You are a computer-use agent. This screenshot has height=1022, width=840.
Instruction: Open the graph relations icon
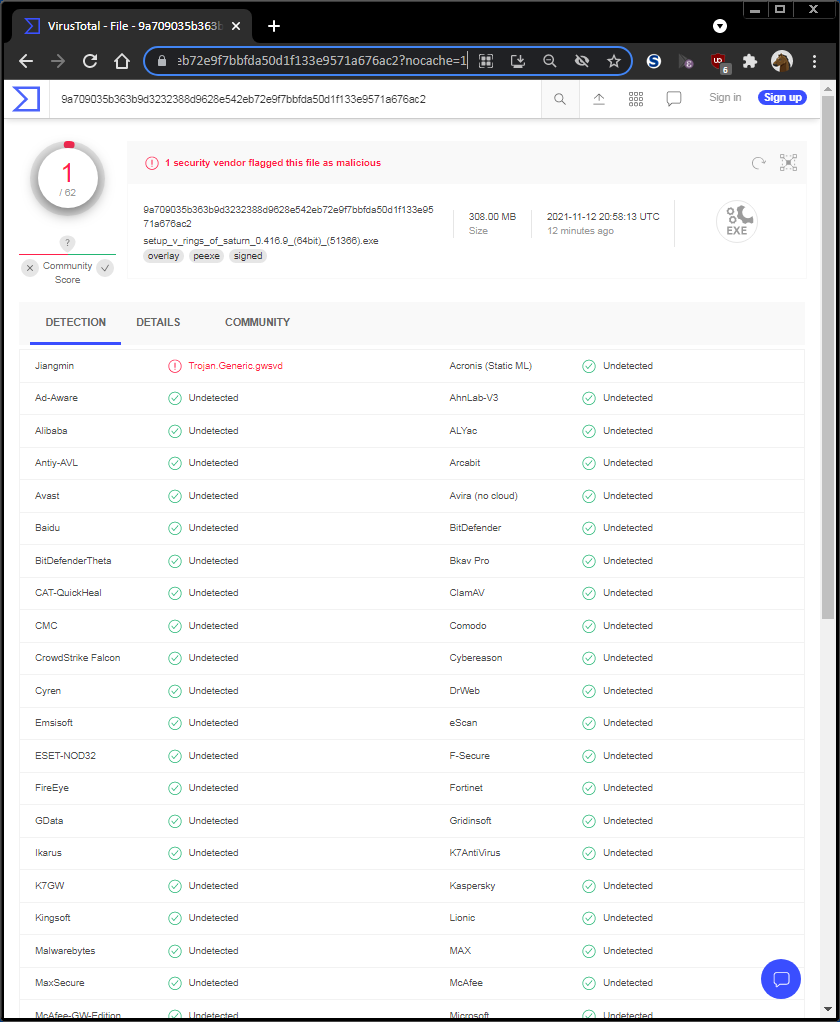coord(789,163)
